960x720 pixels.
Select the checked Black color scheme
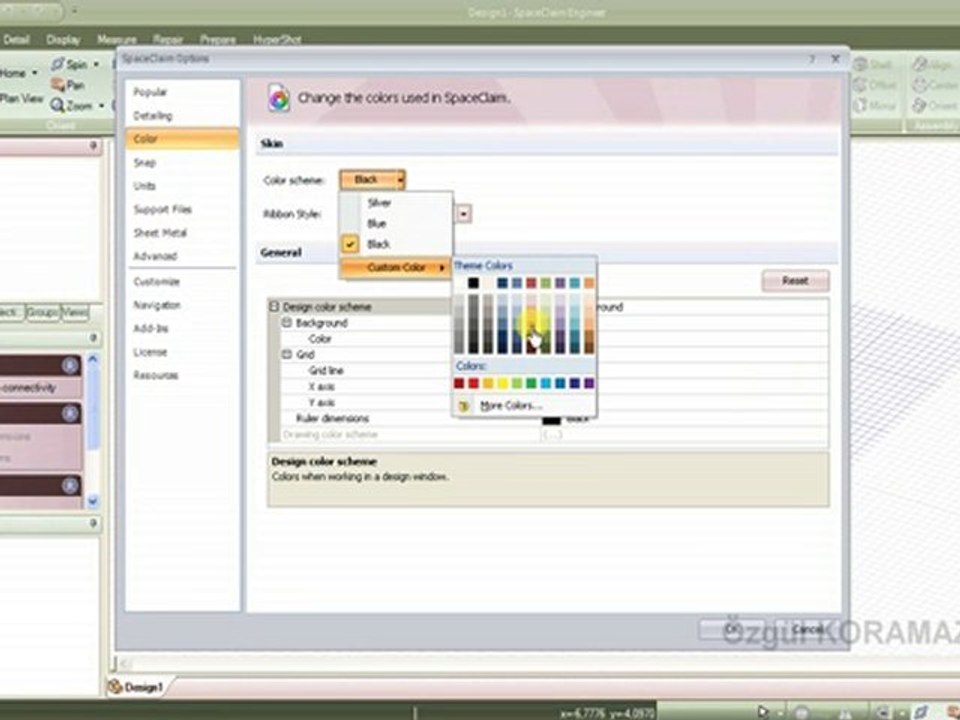point(396,244)
